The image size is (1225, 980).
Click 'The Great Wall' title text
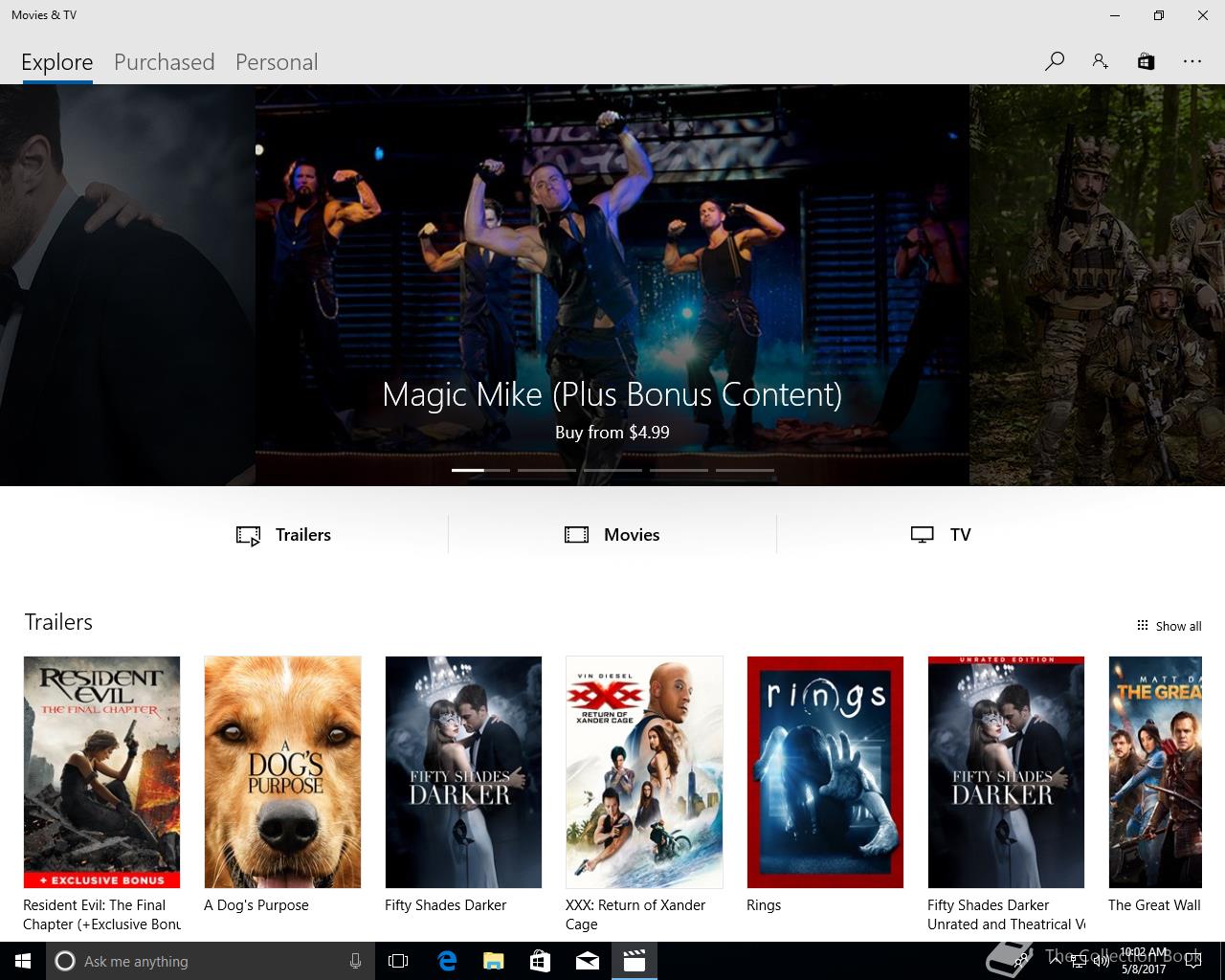coord(1154,905)
